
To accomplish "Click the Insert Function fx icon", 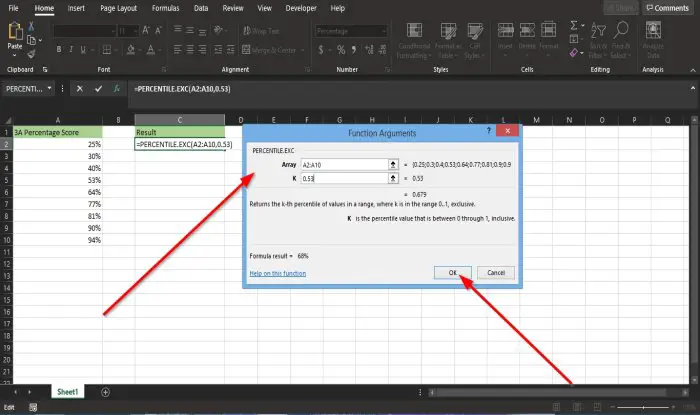I will pyautogui.click(x=117, y=89).
